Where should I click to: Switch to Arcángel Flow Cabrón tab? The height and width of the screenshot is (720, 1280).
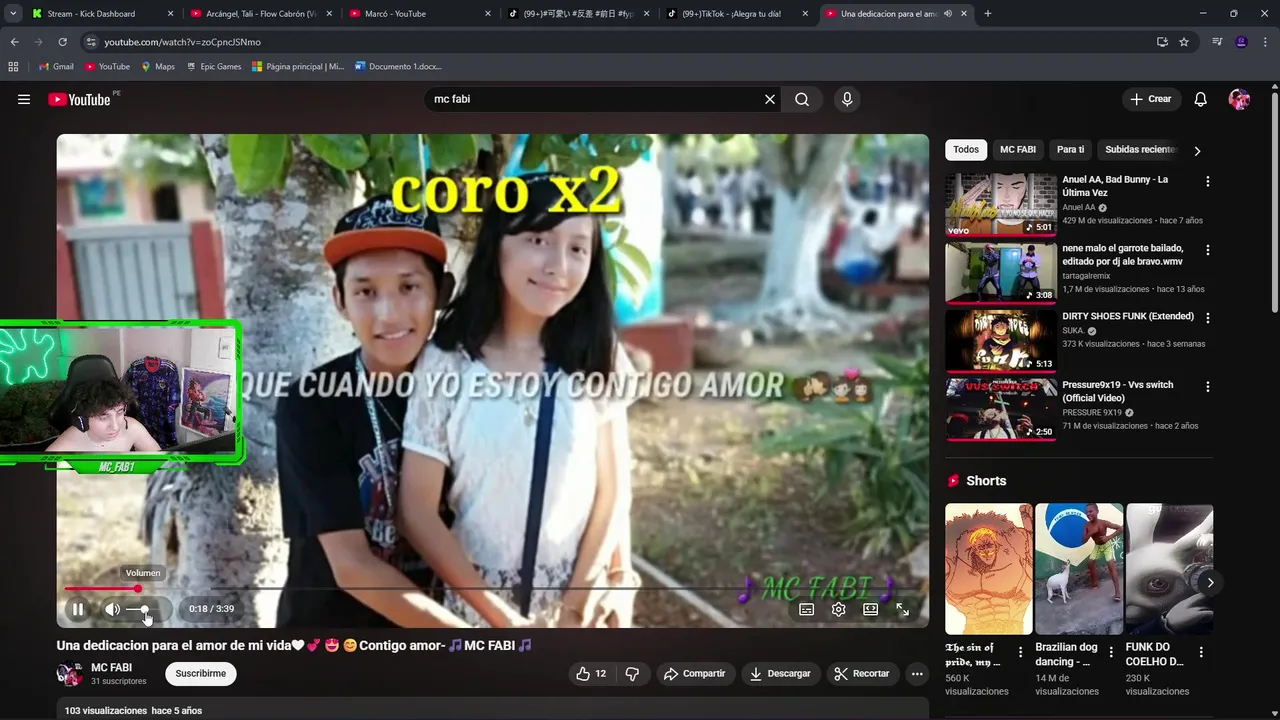tap(263, 14)
